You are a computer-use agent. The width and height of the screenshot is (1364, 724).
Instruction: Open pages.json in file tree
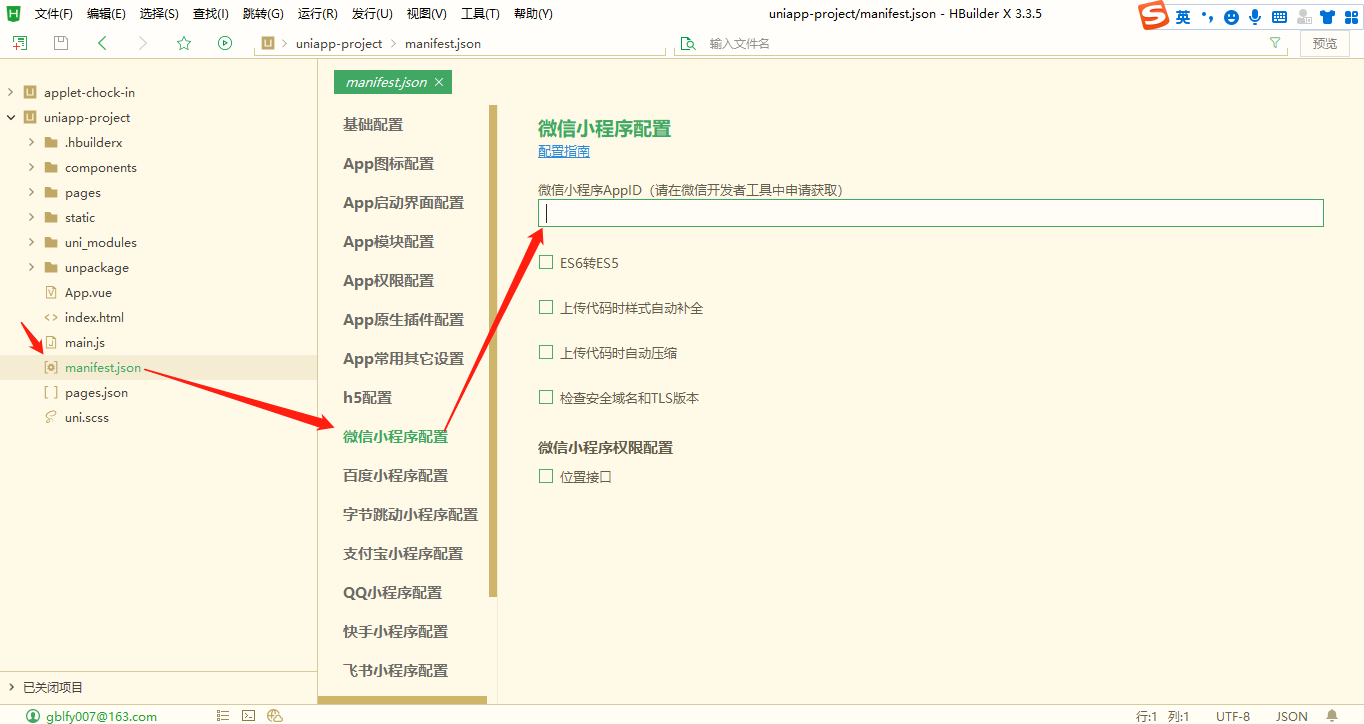coord(96,392)
